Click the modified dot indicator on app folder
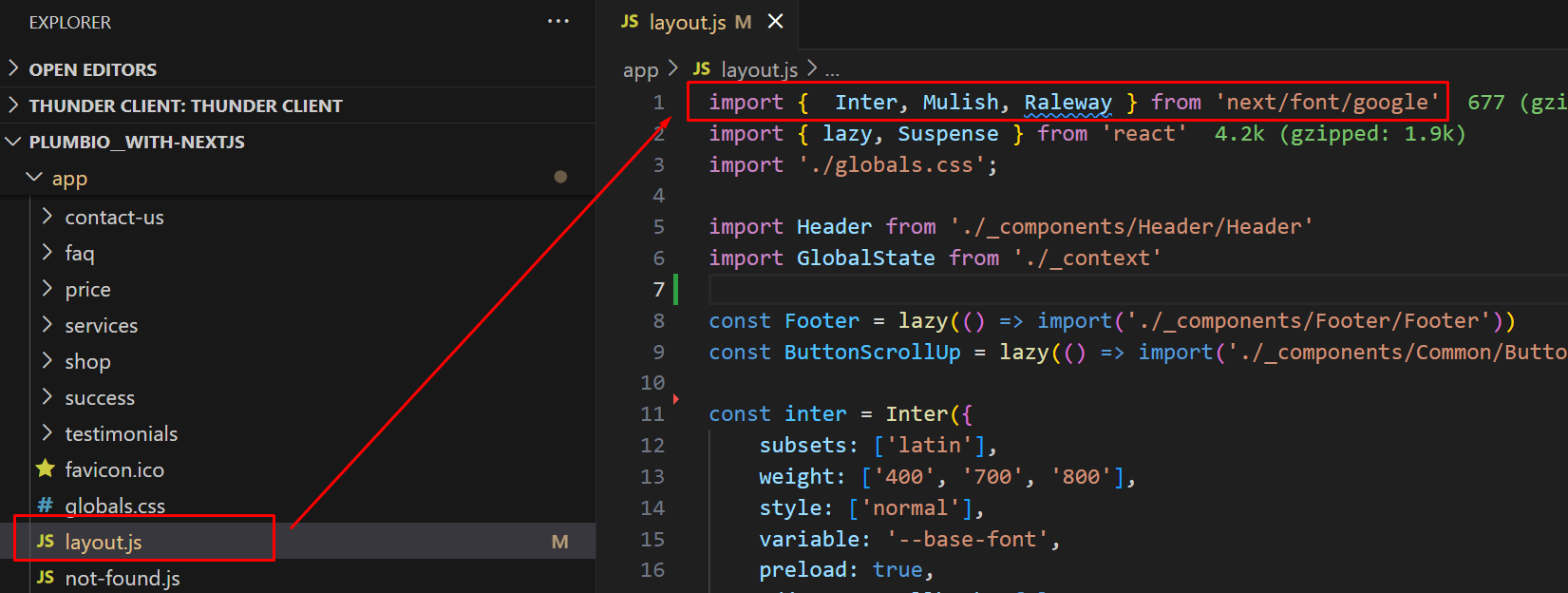 pos(560,177)
